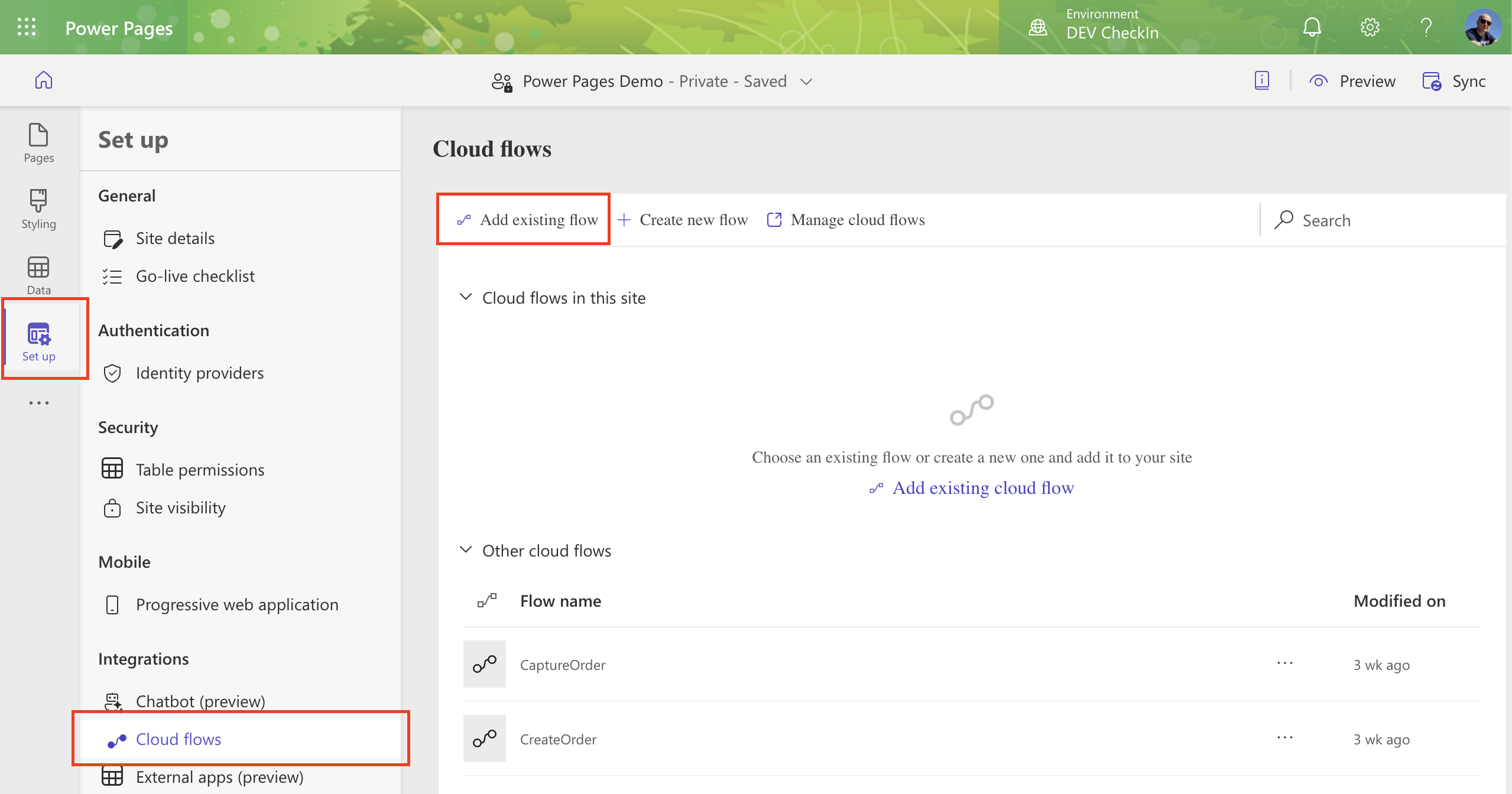
Task: Collapse the Cloud flows in this site section
Action: point(466,297)
